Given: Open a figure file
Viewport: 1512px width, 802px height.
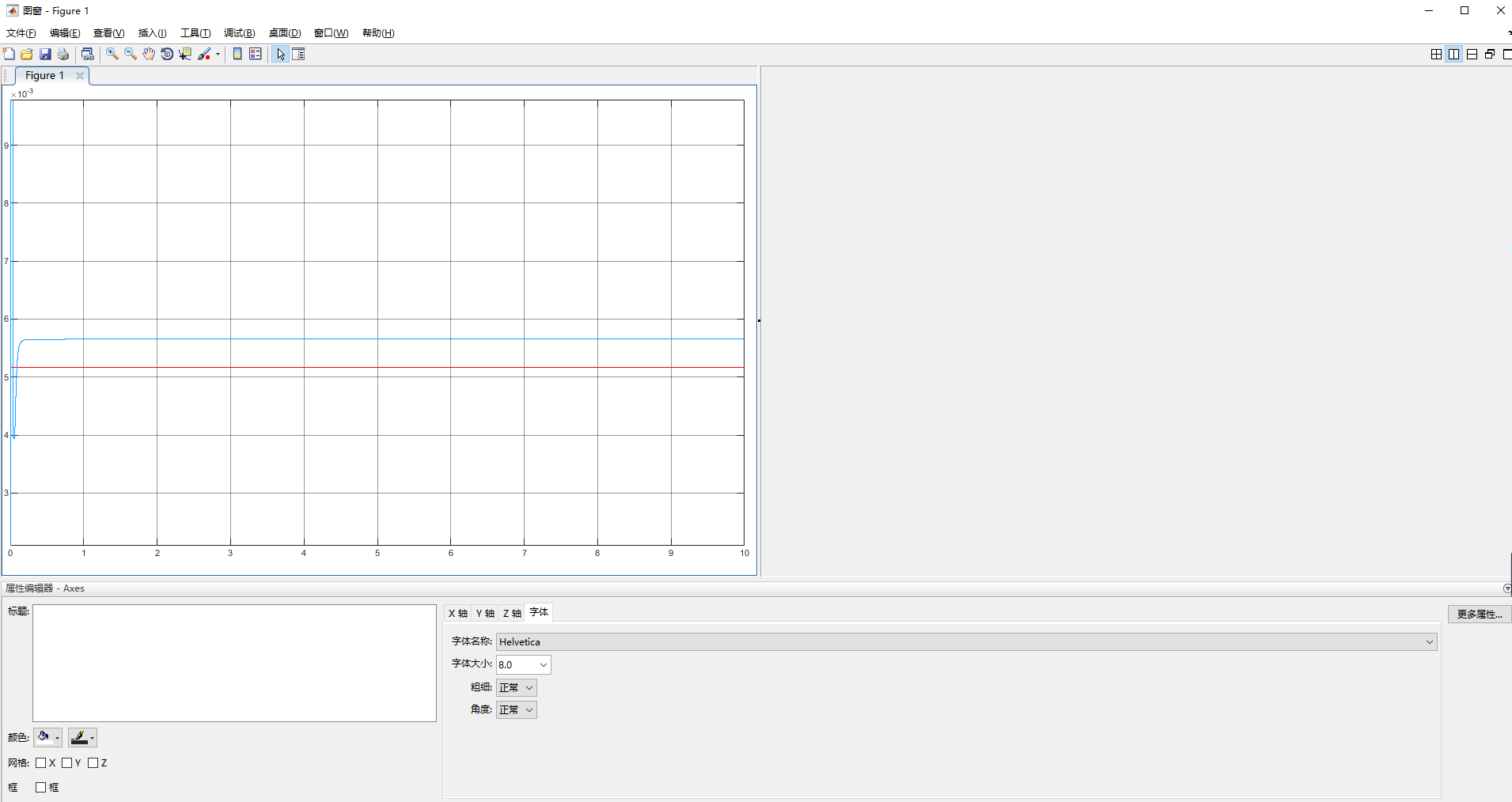Looking at the screenshot, I should tap(26, 54).
